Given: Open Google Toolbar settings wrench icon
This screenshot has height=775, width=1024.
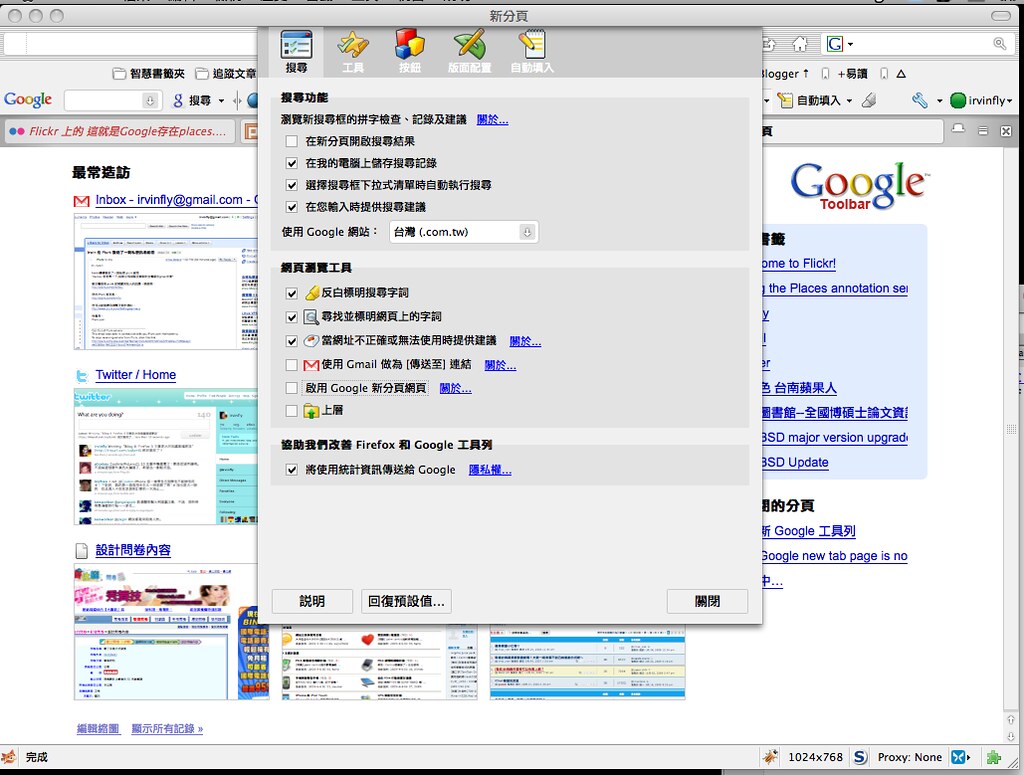Looking at the screenshot, I should coord(919,101).
